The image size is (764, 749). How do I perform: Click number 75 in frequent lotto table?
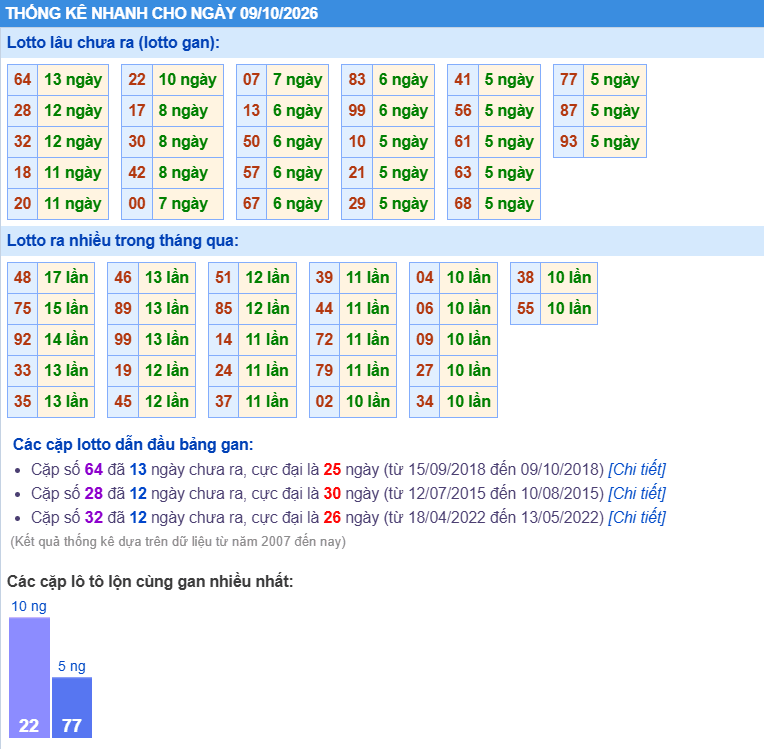(22, 308)
